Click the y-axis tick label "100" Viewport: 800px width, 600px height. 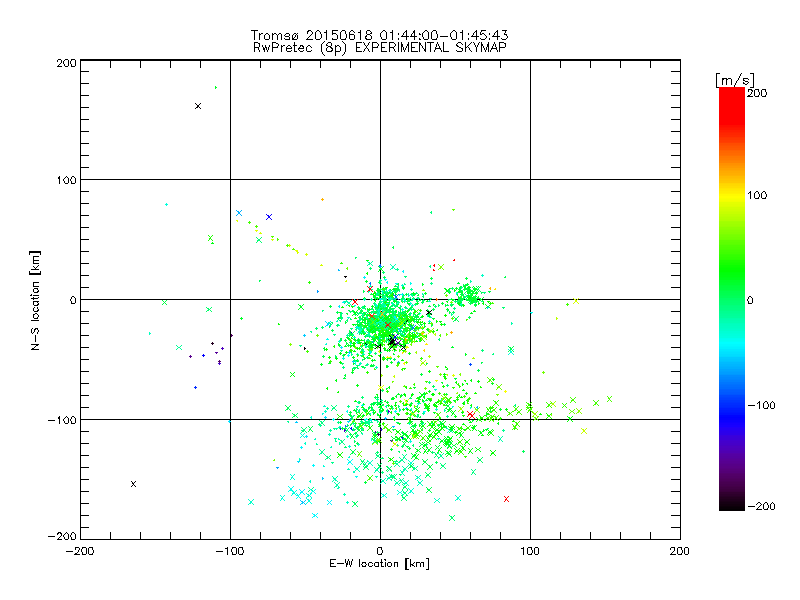[66, 180]
